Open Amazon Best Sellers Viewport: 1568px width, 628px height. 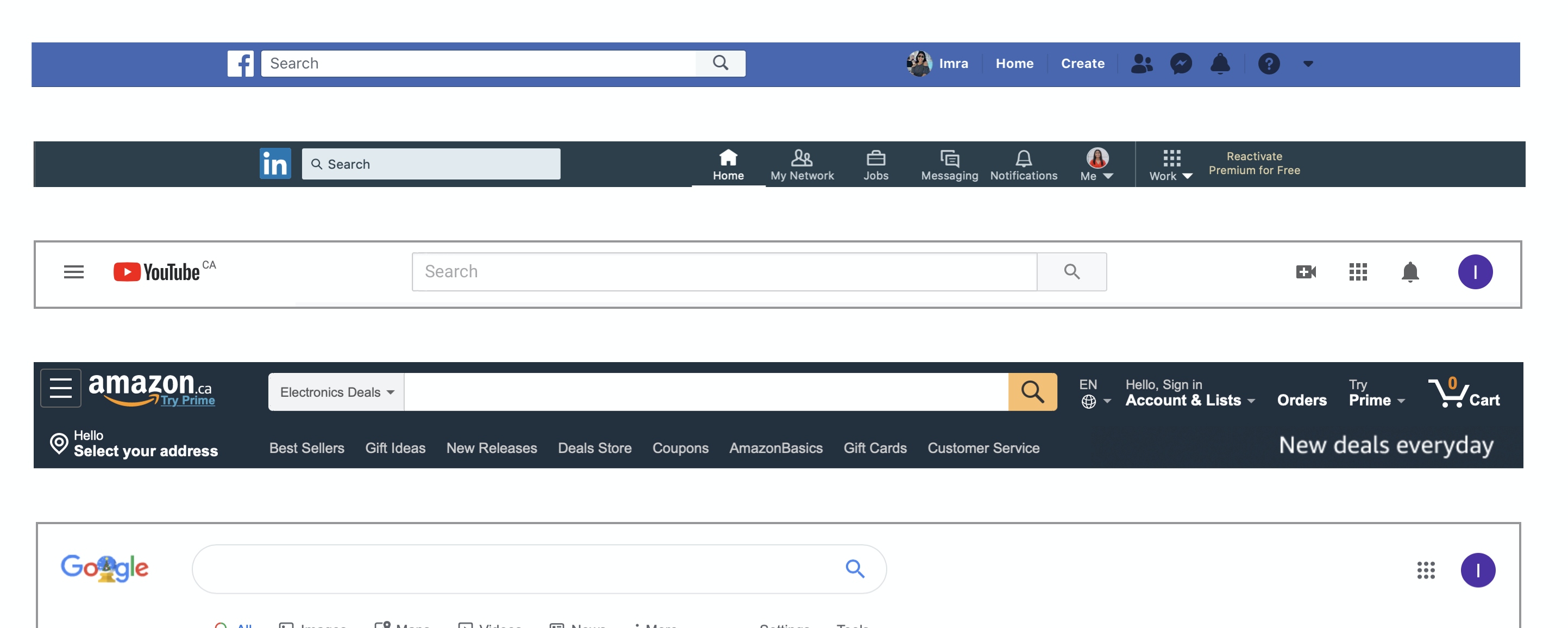[x=307, y=447]
